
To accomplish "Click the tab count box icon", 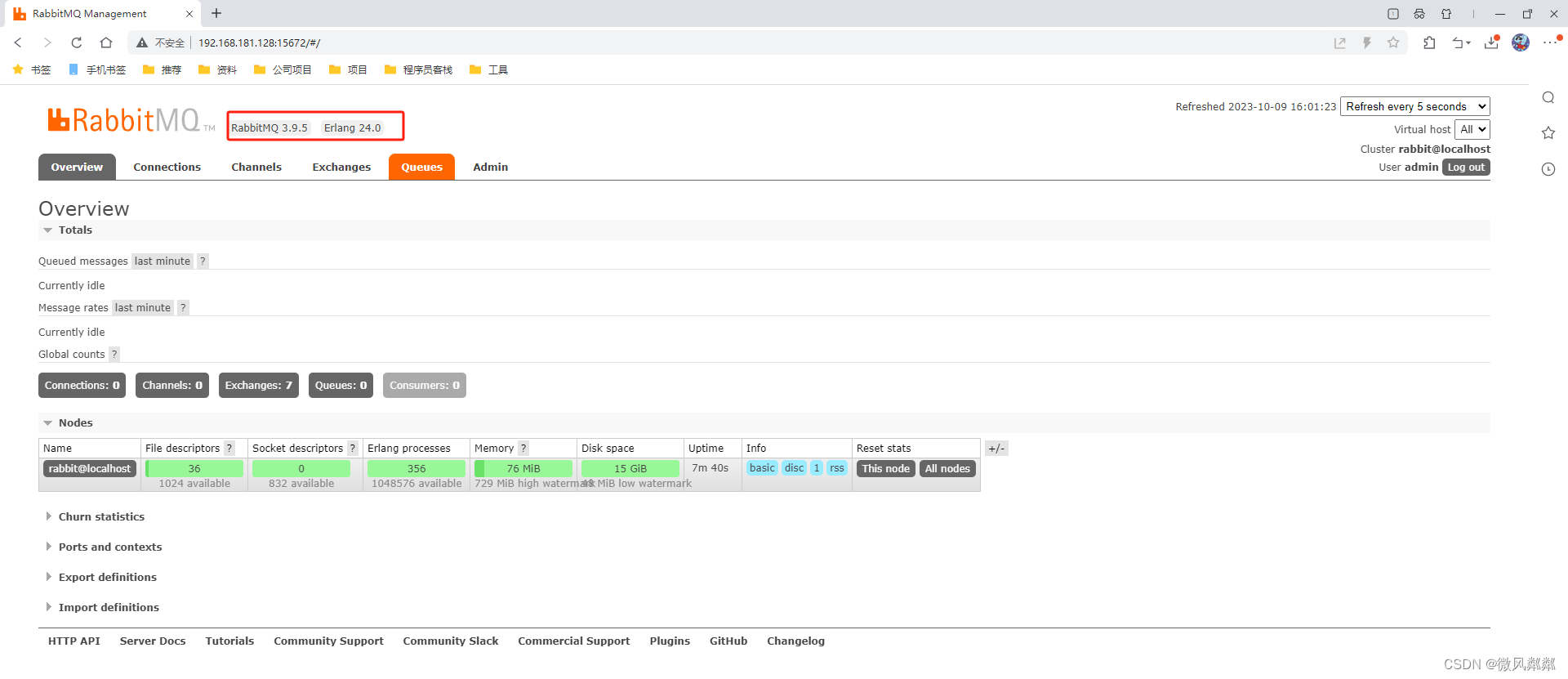I will click(x=1393, y=14).
